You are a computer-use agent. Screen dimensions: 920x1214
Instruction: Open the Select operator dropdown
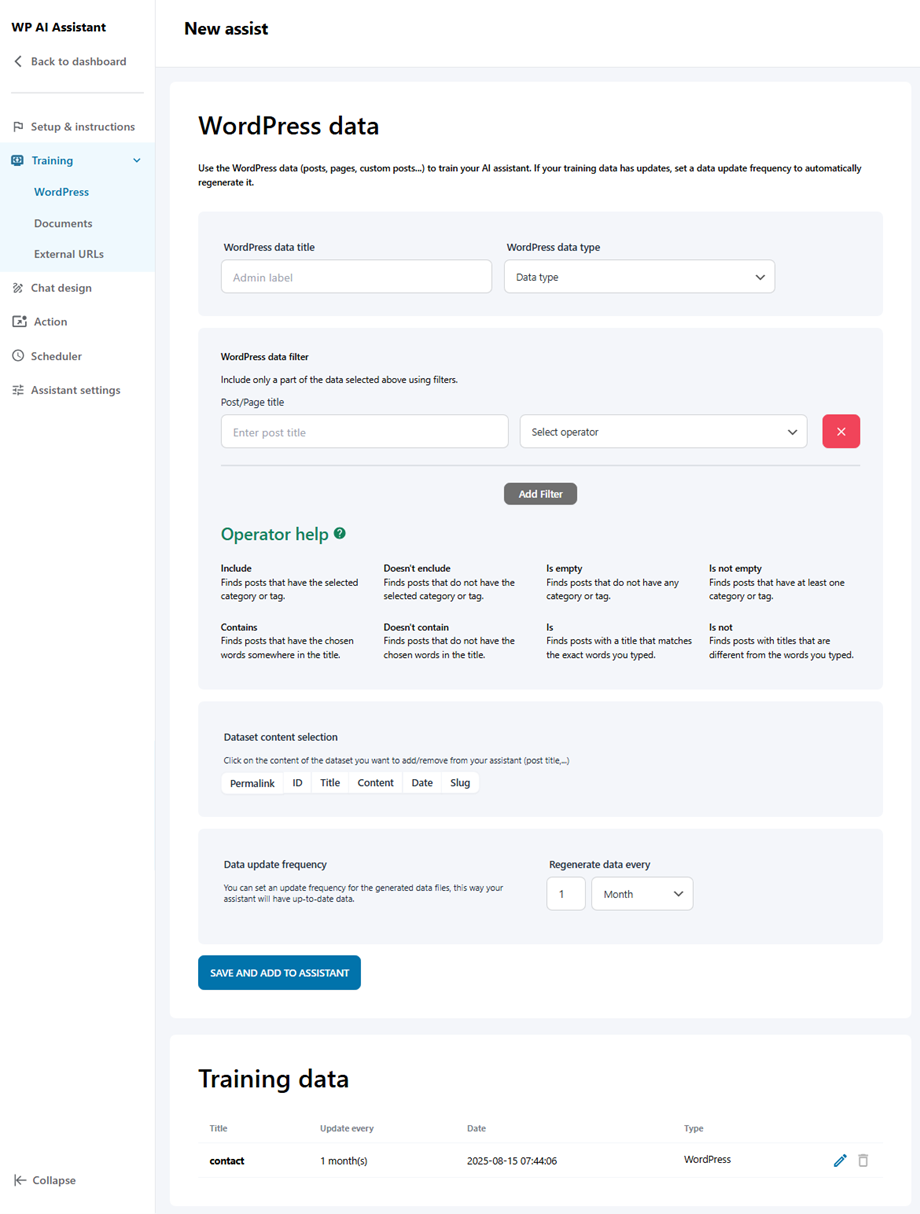click(x=663, y=432)
